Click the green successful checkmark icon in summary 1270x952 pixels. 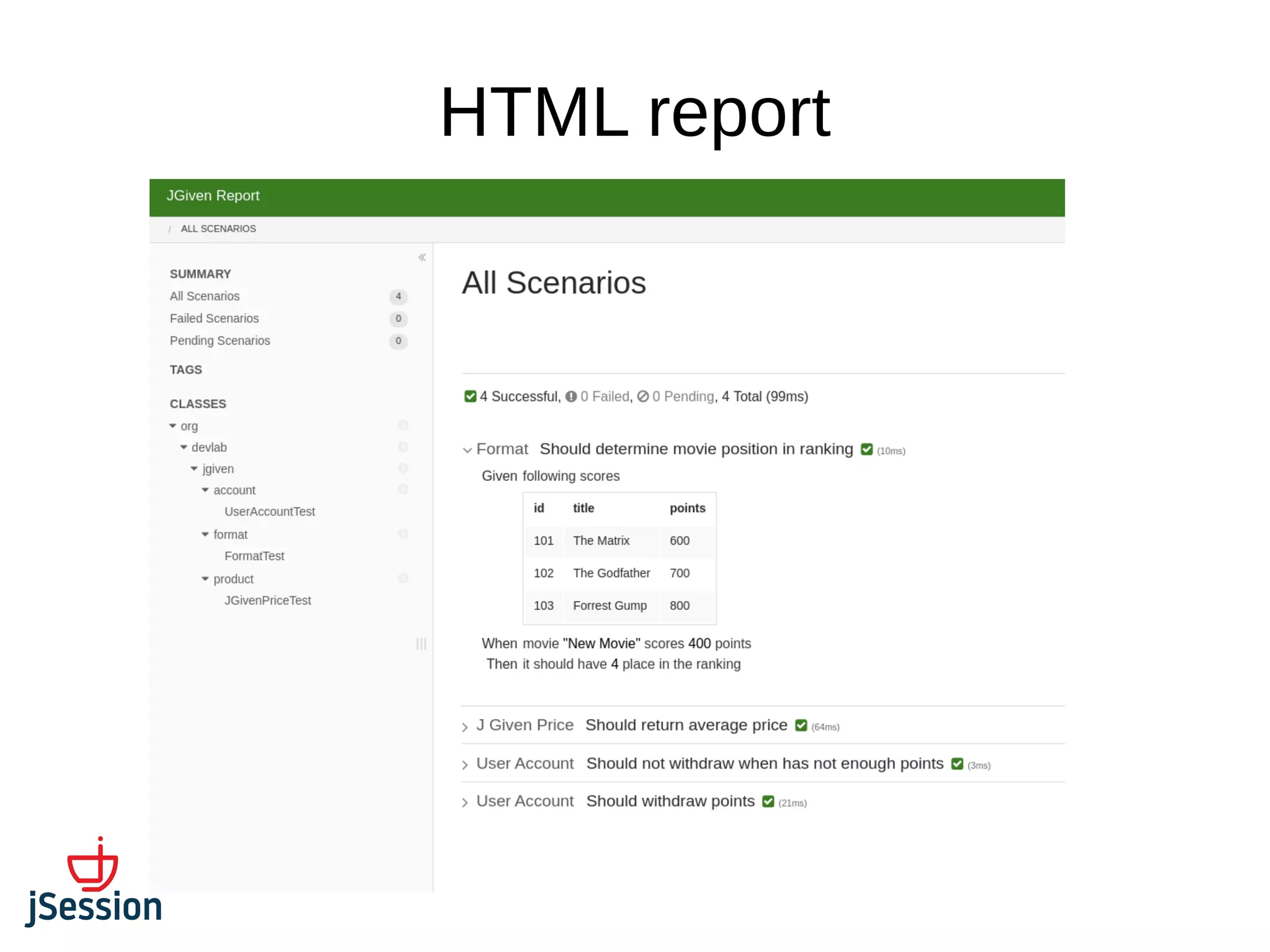tap(470, 396)
